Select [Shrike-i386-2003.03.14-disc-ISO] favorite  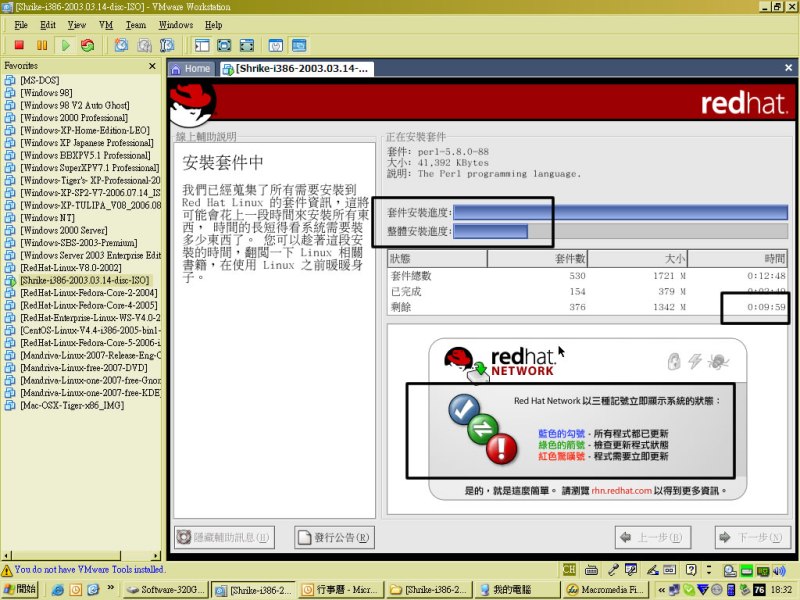85,280
